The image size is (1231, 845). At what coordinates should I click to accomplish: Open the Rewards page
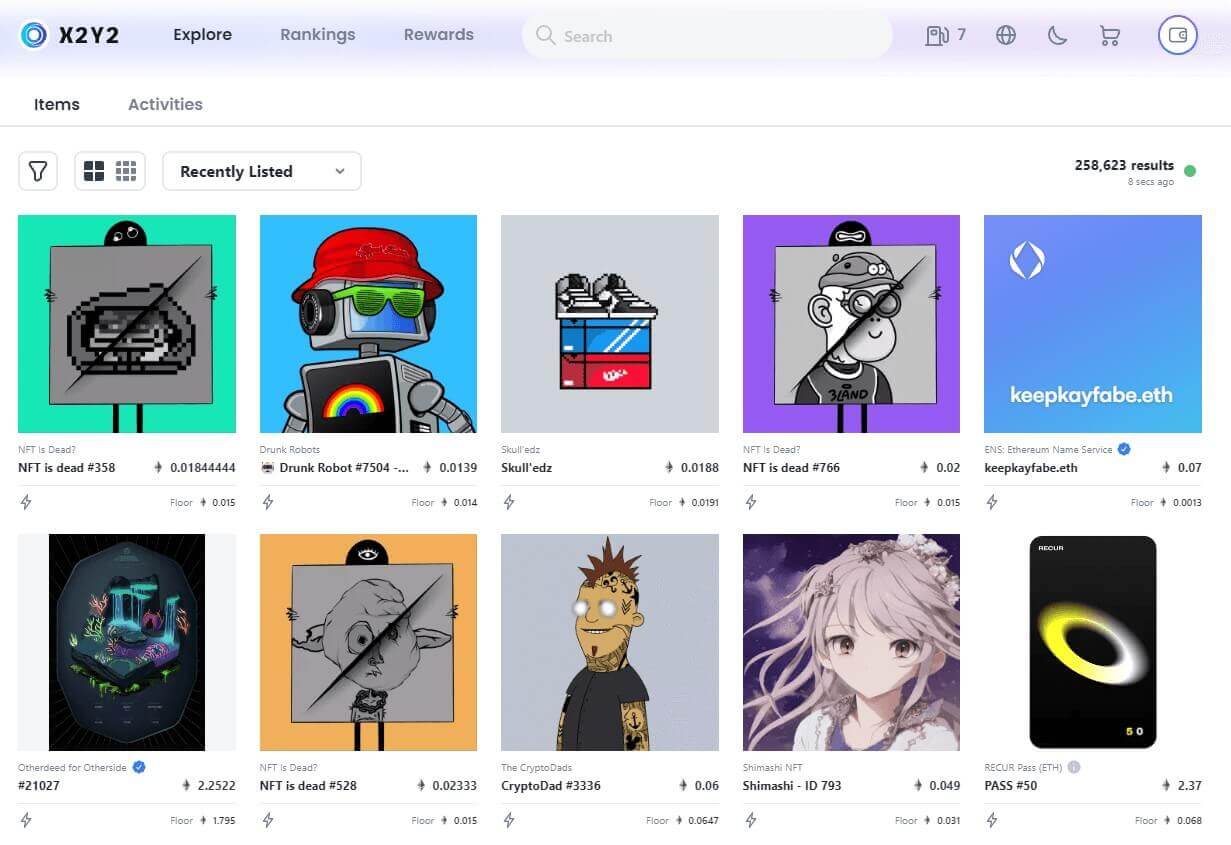coord(438,34)
